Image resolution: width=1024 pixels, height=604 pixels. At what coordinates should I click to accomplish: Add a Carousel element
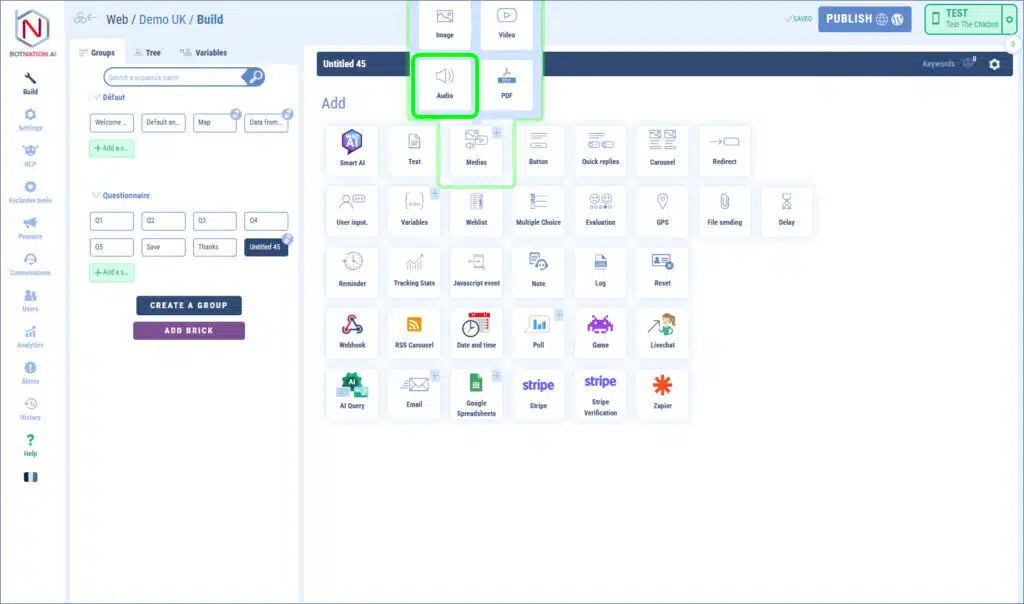[662, 148]
